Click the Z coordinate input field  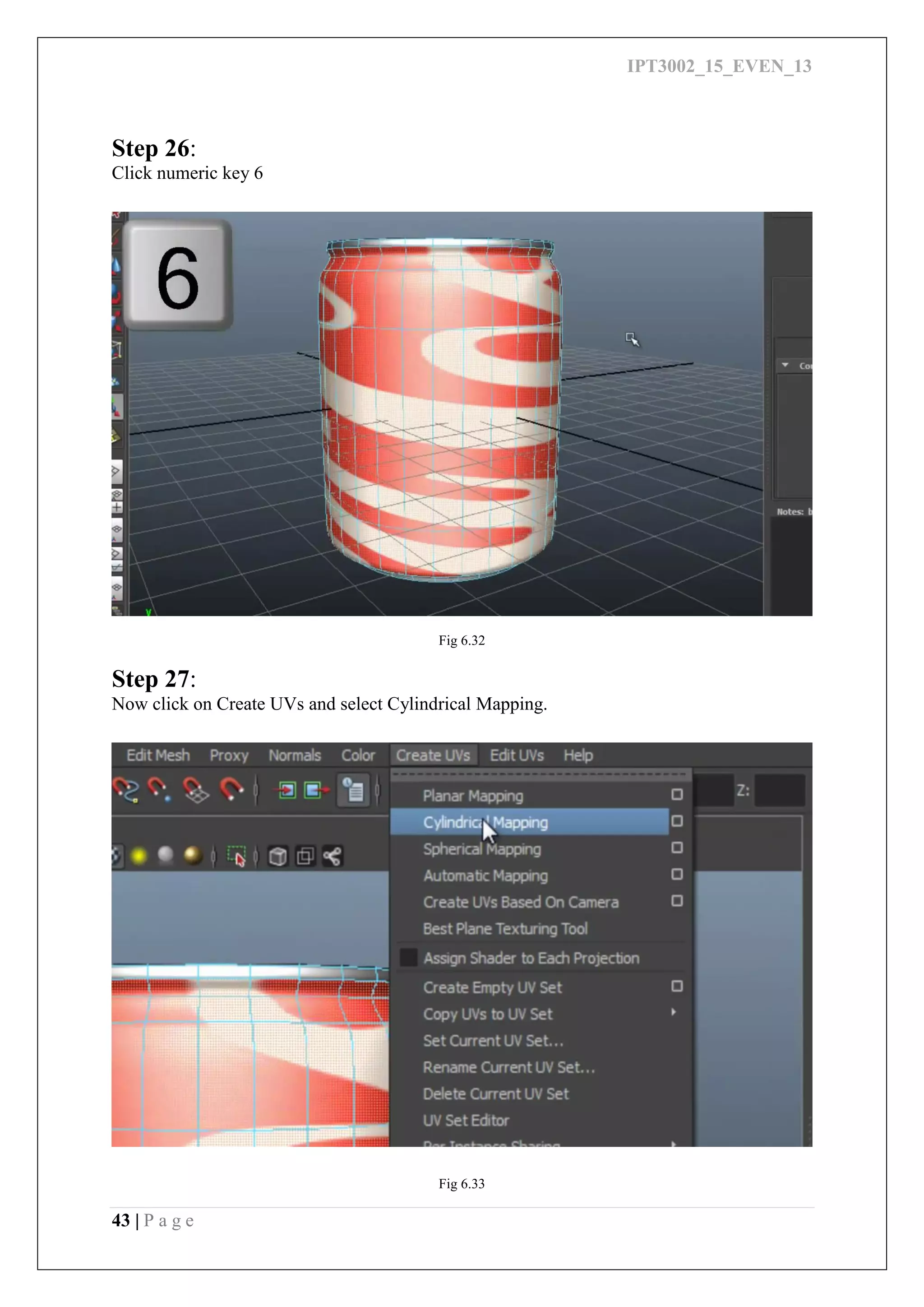point(780,790)
